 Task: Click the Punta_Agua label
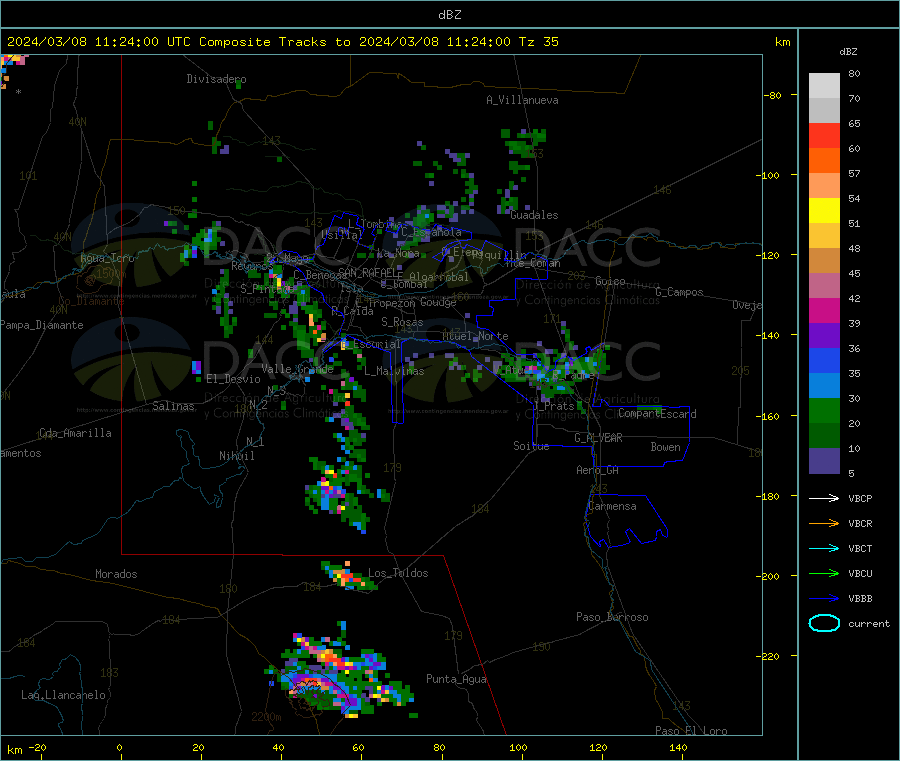pos(456,679)
